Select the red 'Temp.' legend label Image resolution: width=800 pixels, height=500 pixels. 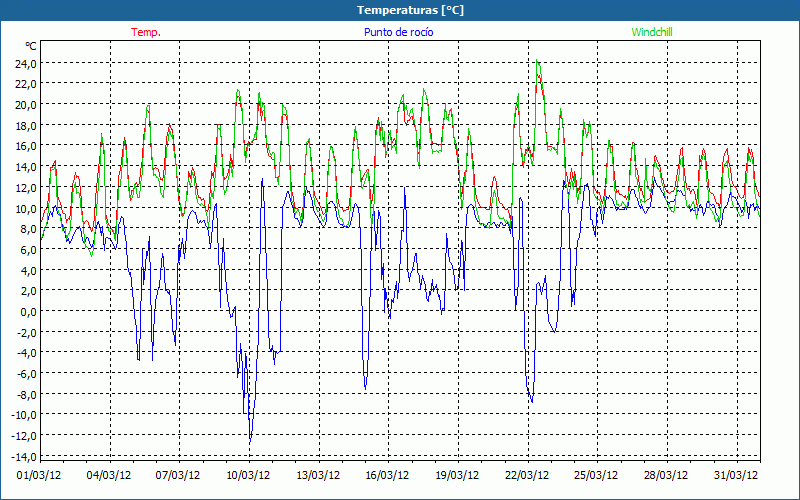tap(146, 32)
